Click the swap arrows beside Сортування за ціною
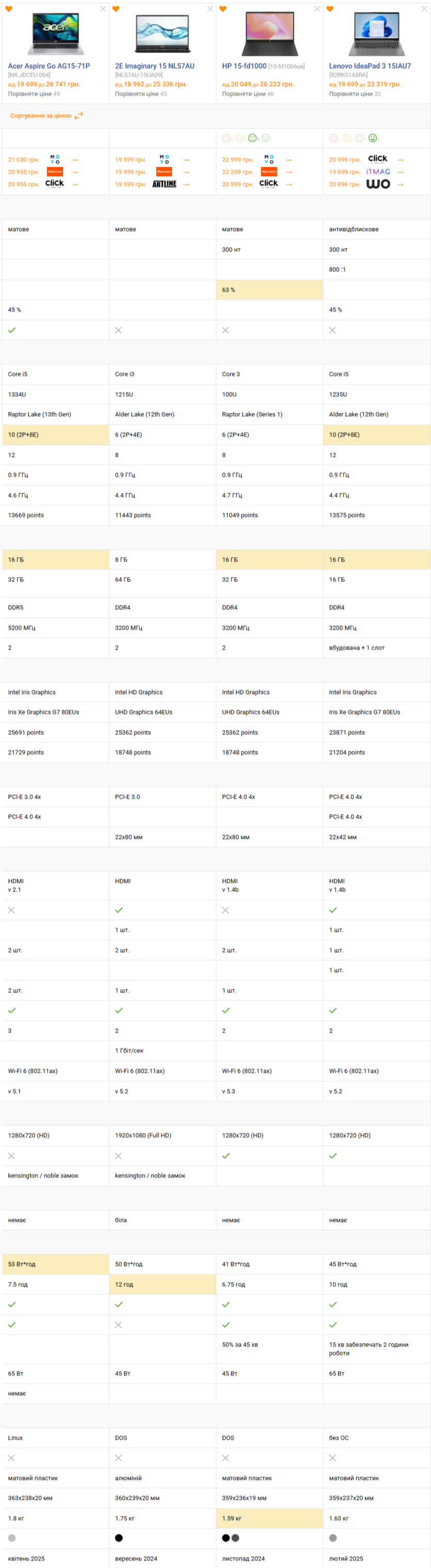 coord(78,116)
